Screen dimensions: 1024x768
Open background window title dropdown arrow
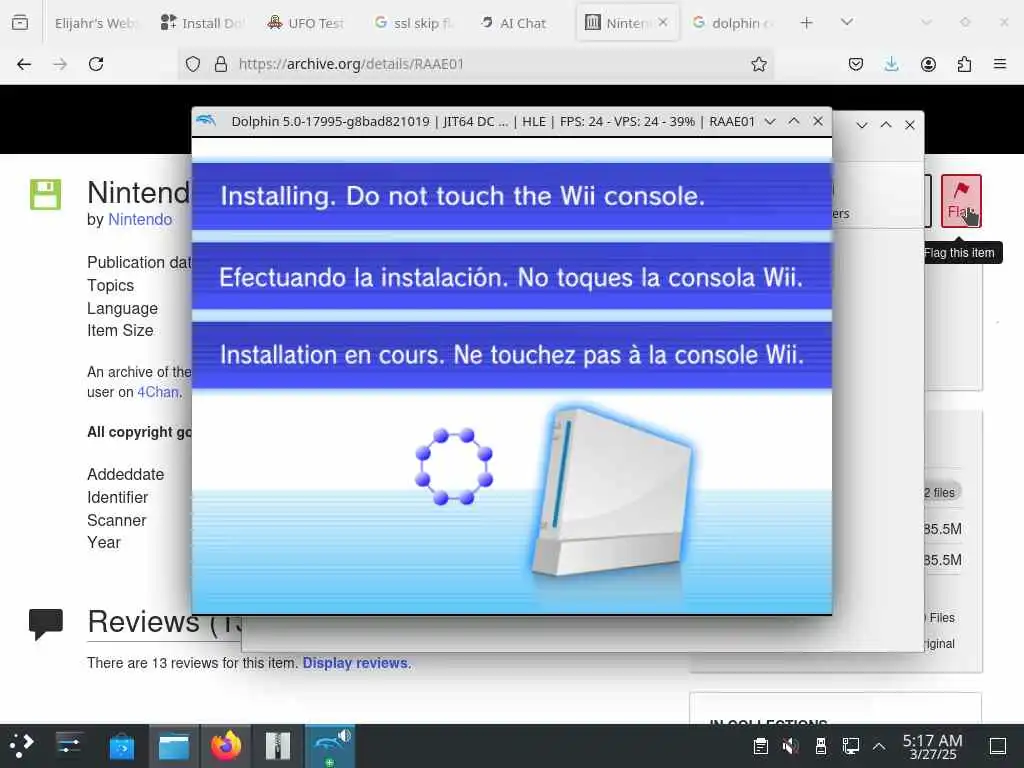pyautogui.click(x=862, y=125)
